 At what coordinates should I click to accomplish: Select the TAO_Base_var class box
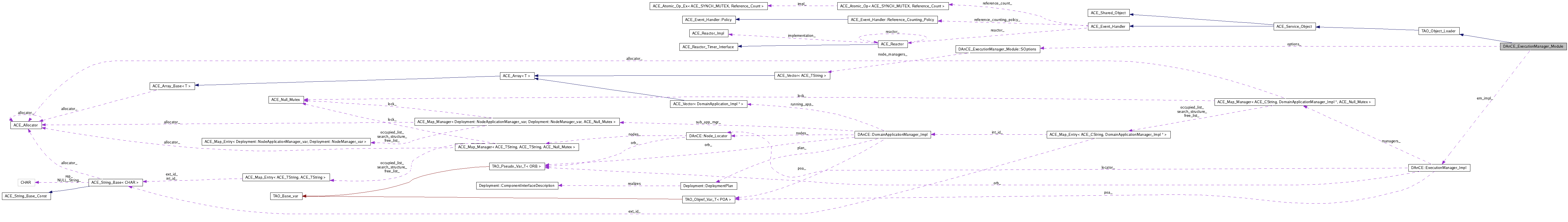[x=286, y=196]
